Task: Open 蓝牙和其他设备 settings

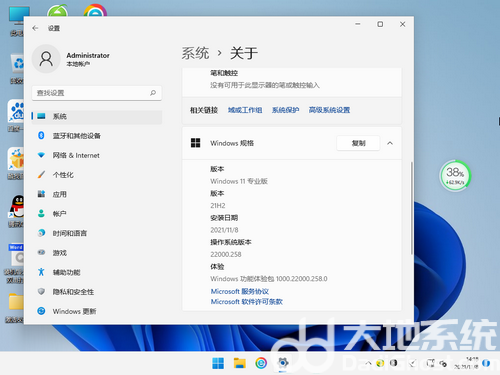Action: (97, 136)
